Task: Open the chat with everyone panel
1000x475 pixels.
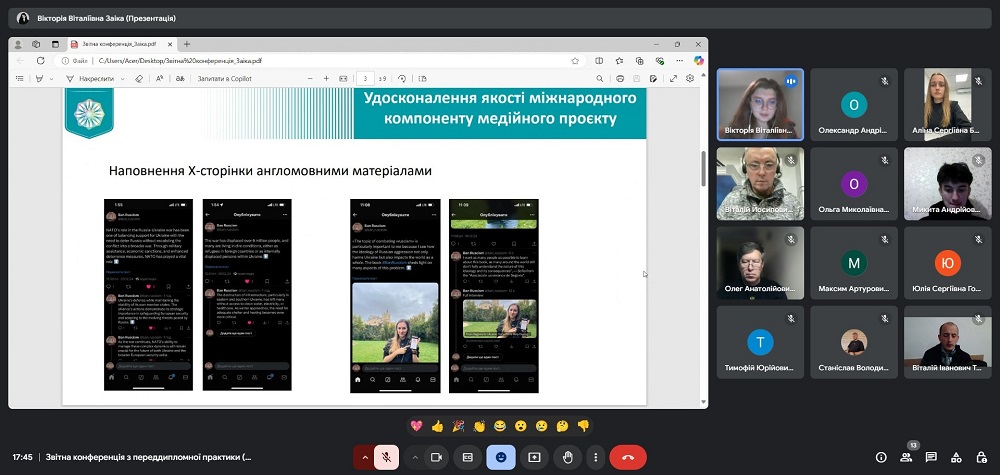Action: point(931,457)
